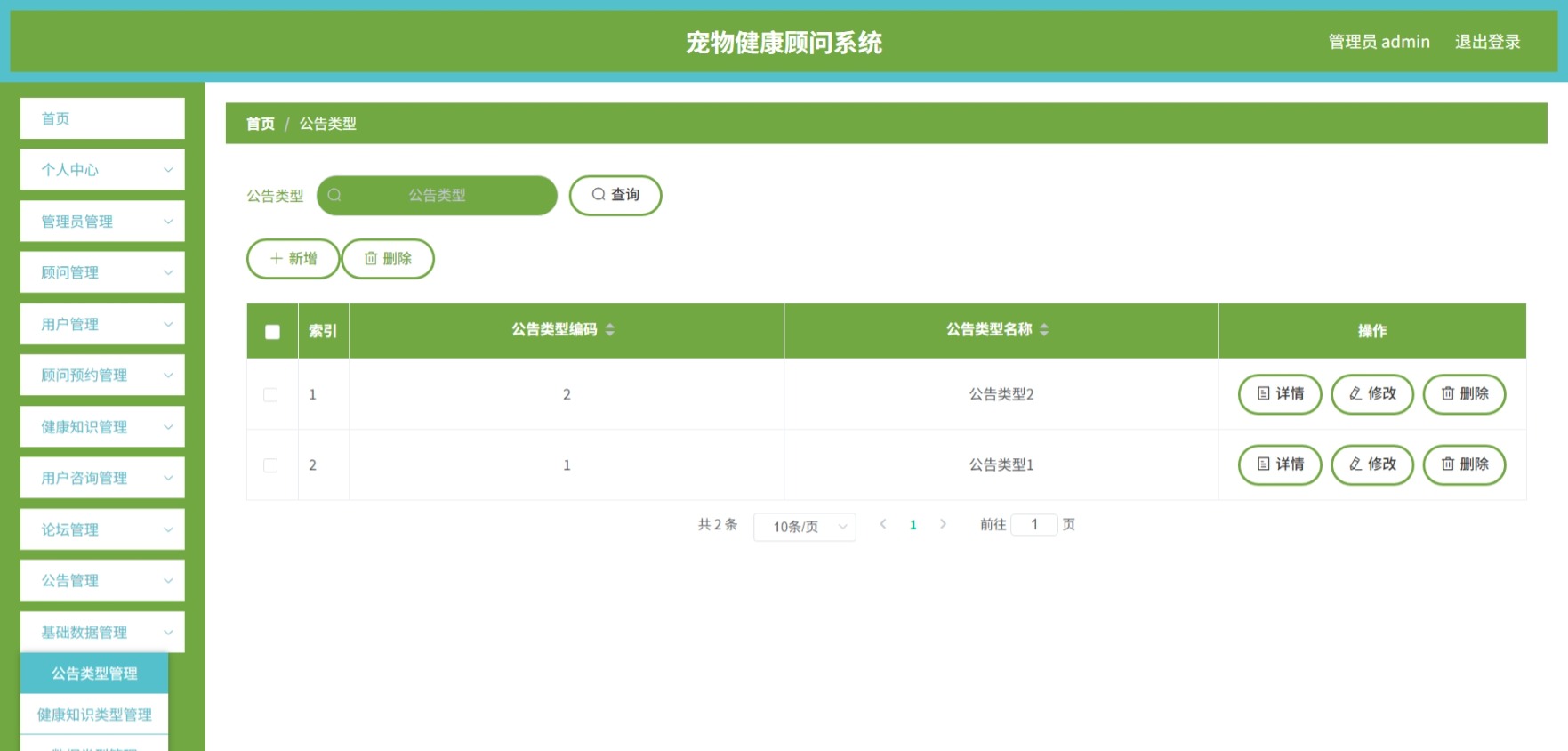Open the 10条/页 page size dropdown

click(x=805, y=527)
